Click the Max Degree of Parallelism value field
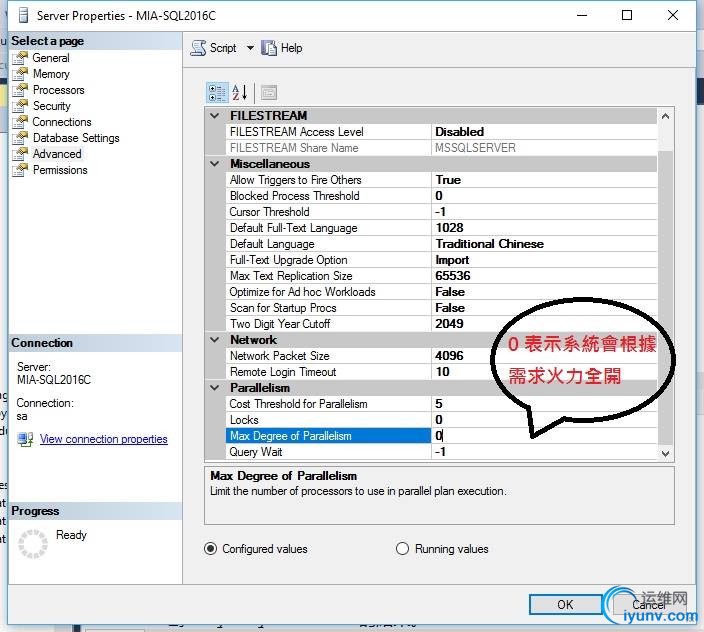 tap(544, 436)
